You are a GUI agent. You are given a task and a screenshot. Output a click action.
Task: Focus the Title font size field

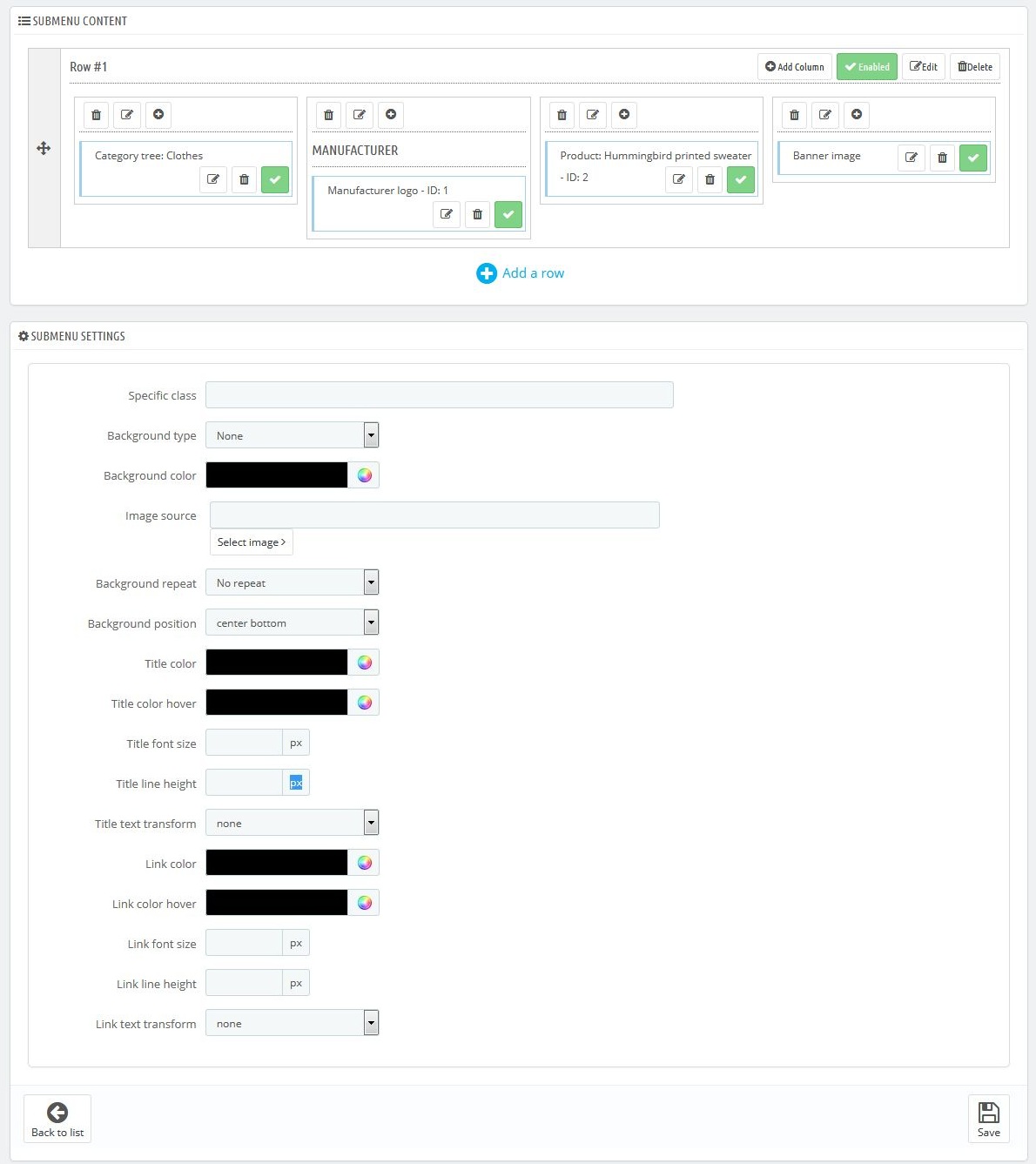click(244, 743)
